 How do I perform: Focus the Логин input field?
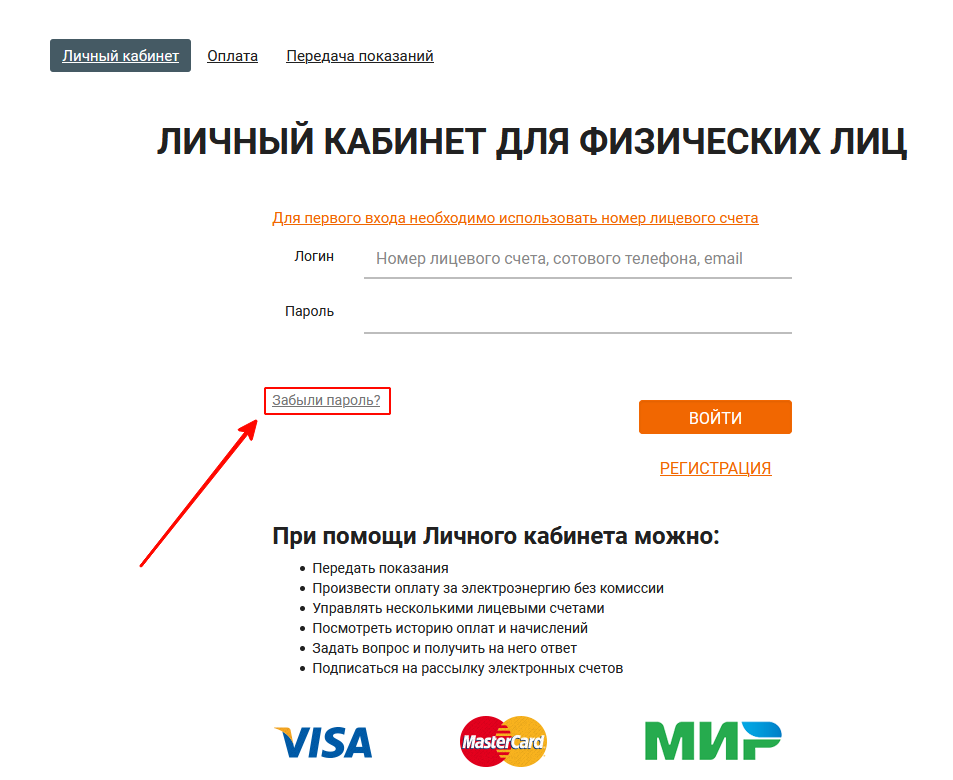(577, 260)
